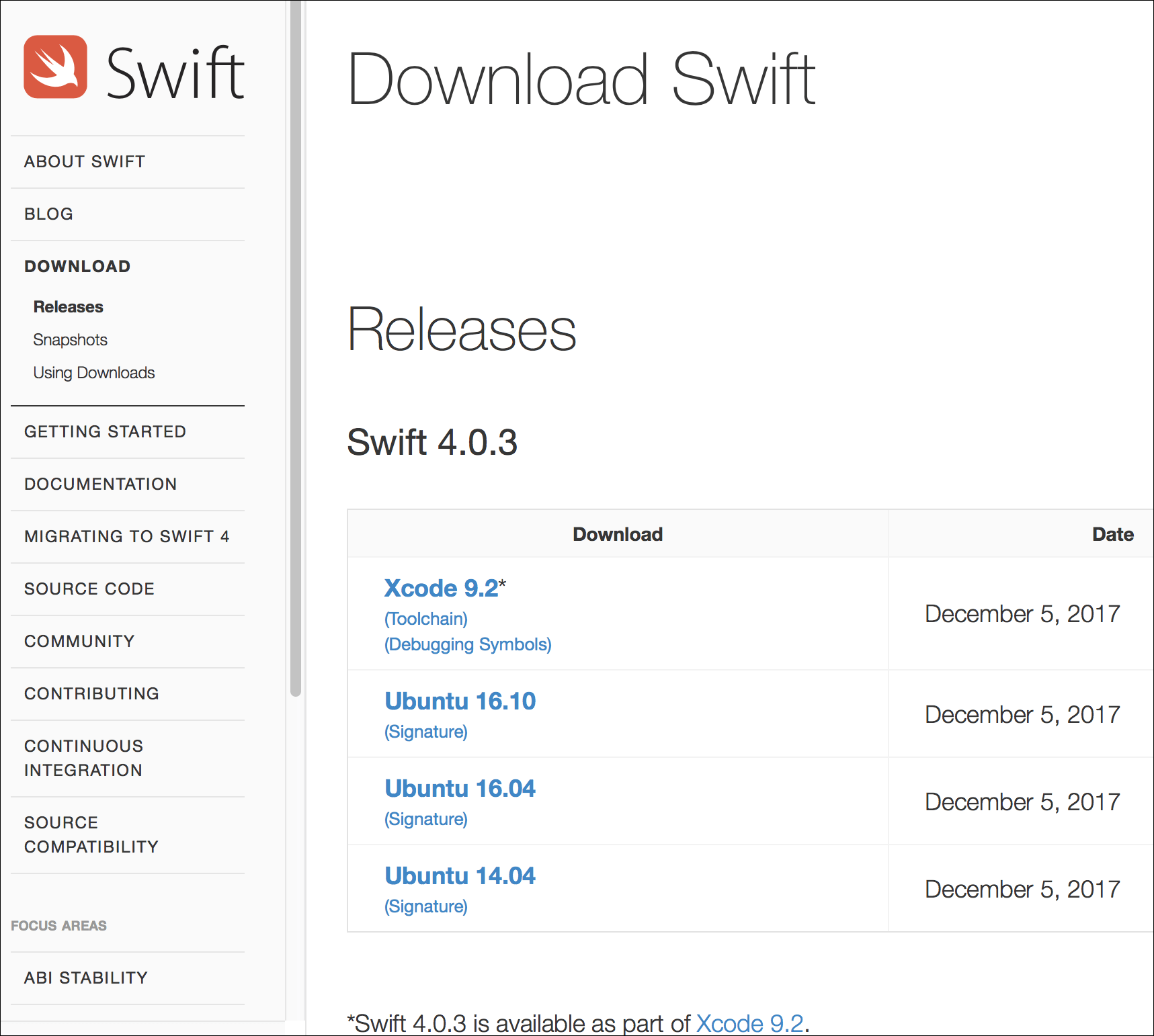Open the Community page
This screenshot has width=1154, height=1036.
pos(79,642)
